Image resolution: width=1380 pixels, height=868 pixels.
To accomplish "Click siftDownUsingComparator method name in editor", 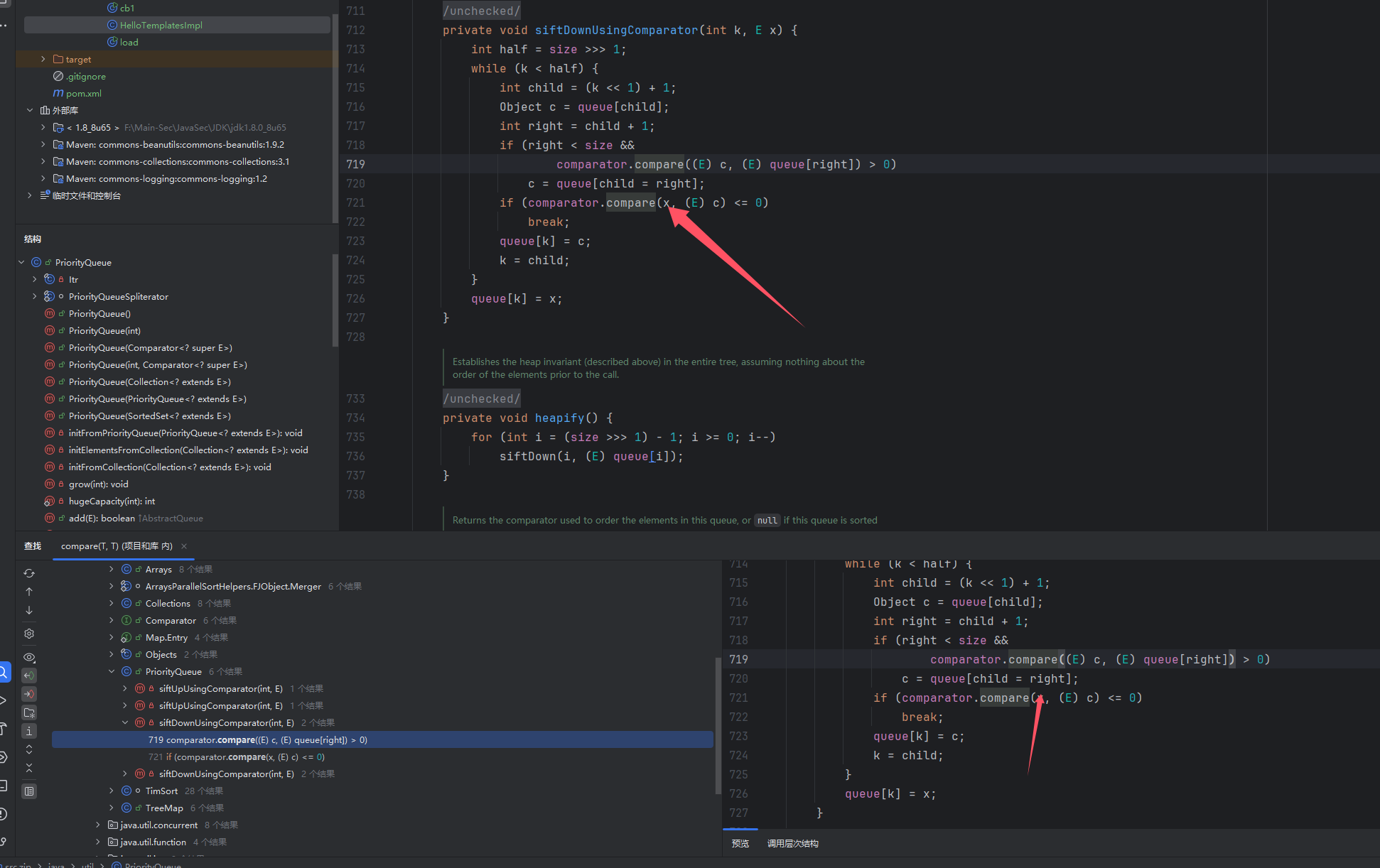I will 617,31.
